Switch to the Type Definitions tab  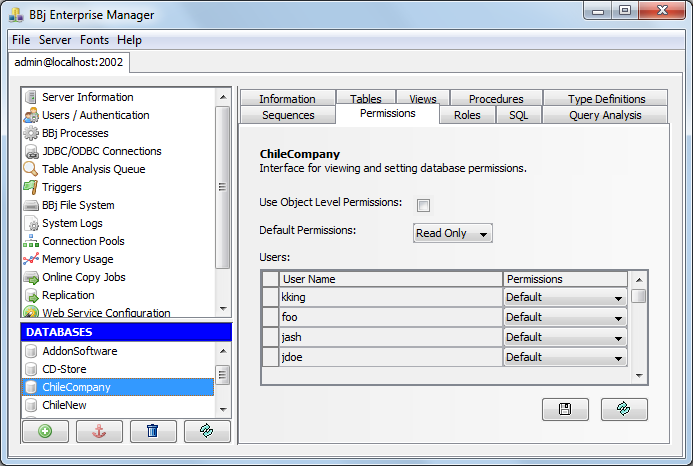[x=606, y=98]
